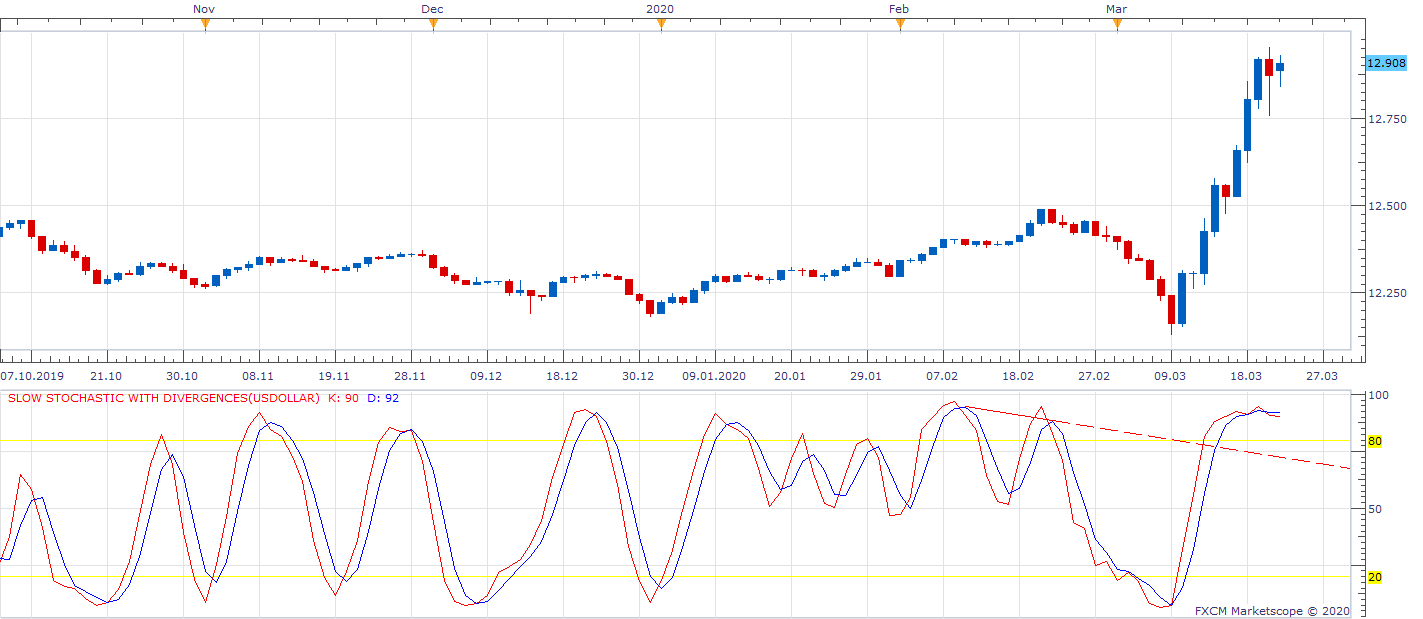The height and width of the screenshot is (619, 1423).
Task: Click the Dec label above the chart
Action: coord(432,9)
